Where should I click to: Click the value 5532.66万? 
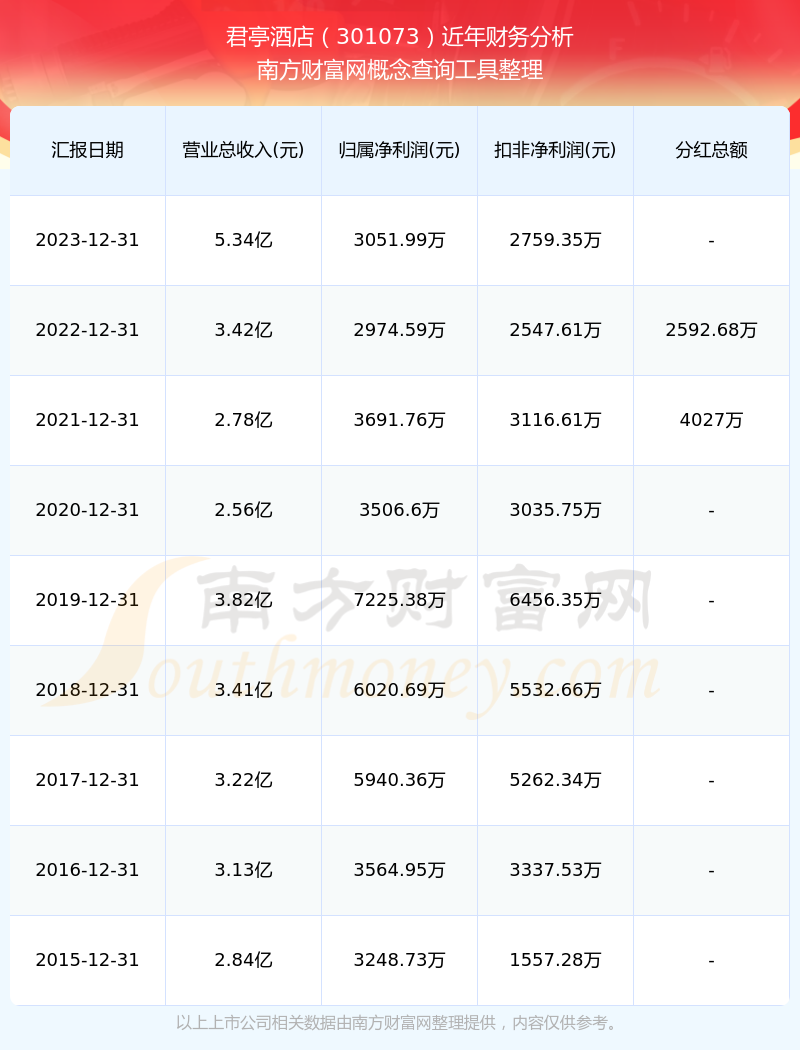pyautogui.click(x=556, y=690)
